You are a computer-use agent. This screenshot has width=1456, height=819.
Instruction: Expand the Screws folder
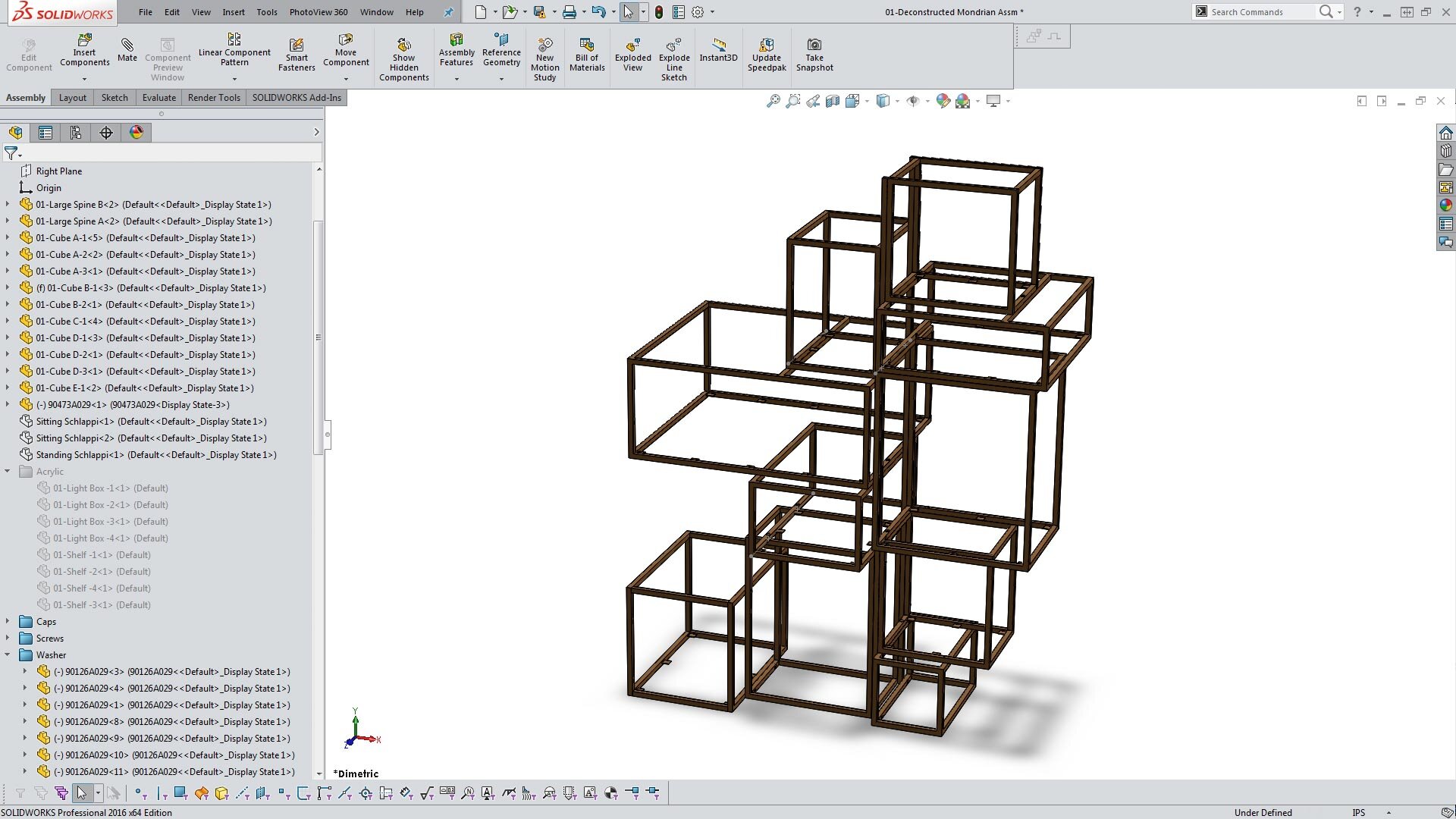8,638
